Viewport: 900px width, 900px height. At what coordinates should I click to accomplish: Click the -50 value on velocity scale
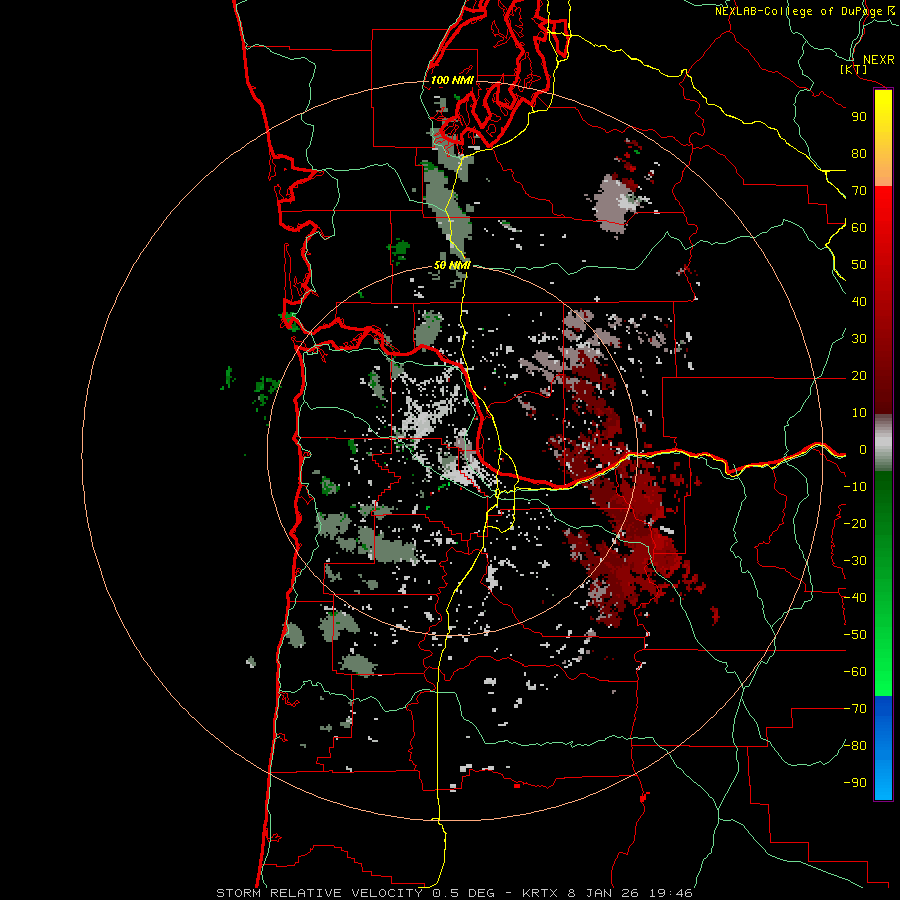pyautogui.click(x=855, y=635)
